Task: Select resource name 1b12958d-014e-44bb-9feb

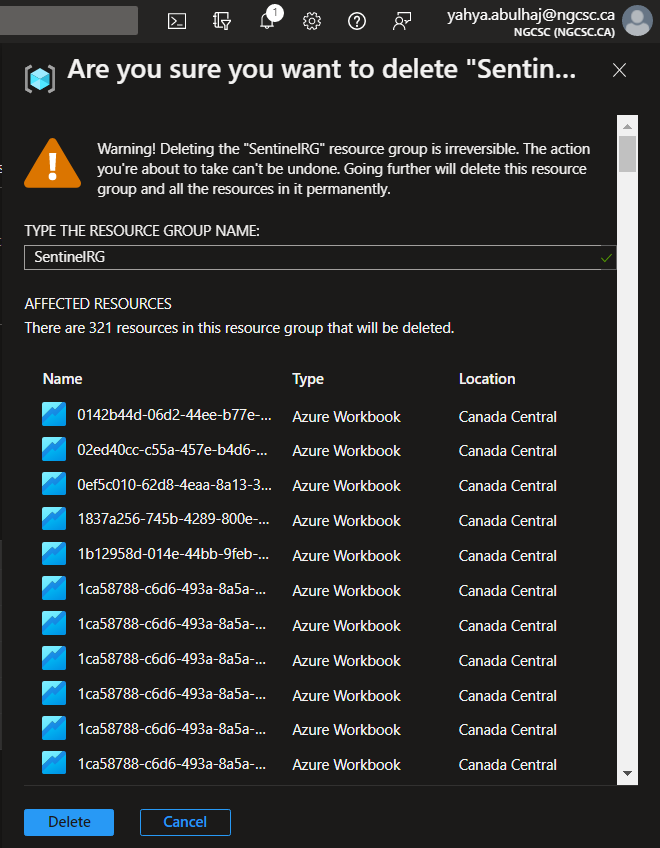Action: click(173, 554)
